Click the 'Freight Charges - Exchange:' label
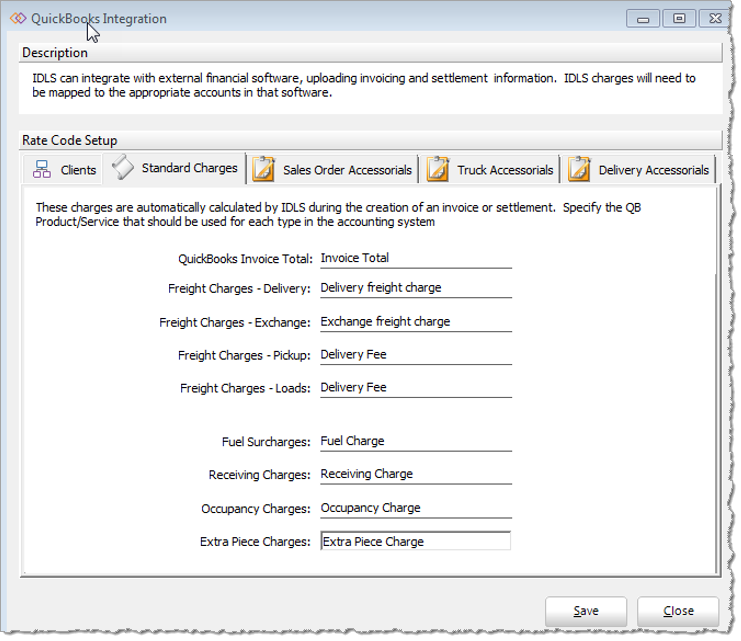The width and height of the screenshot is (741, 641). (235, 322)
